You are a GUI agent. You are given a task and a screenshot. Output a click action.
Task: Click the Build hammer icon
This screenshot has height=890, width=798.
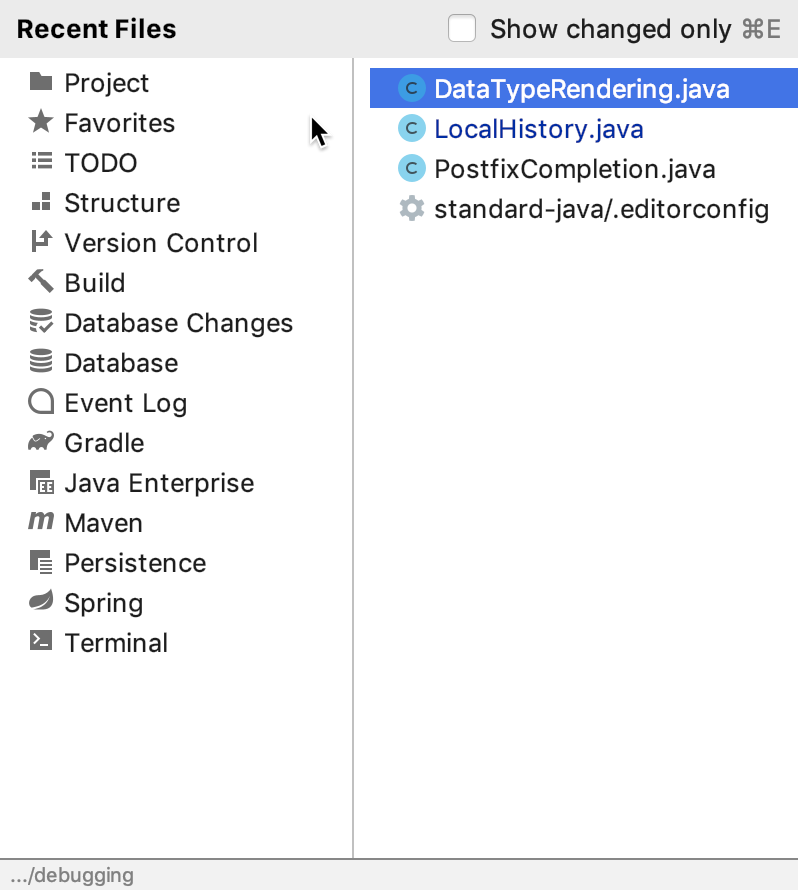[x=41, y=282]
